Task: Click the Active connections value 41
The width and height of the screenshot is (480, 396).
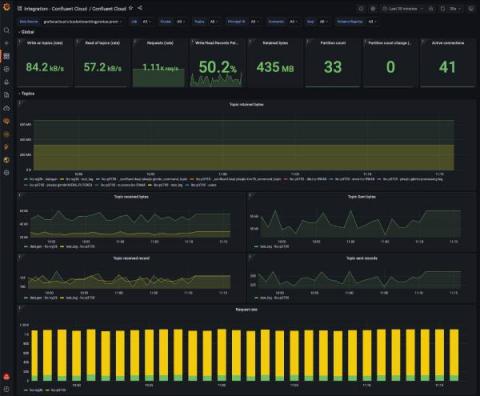Action: [x=447, y=67]
